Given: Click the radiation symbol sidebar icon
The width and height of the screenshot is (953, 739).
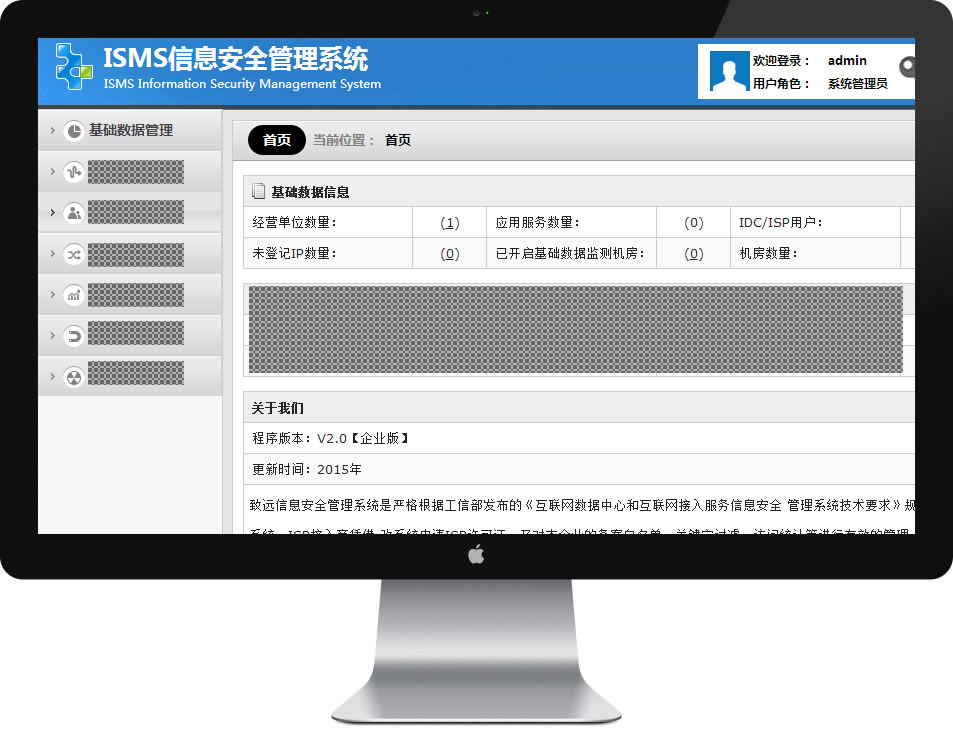Looking at the screenshot, I should [x=73, y=377].
